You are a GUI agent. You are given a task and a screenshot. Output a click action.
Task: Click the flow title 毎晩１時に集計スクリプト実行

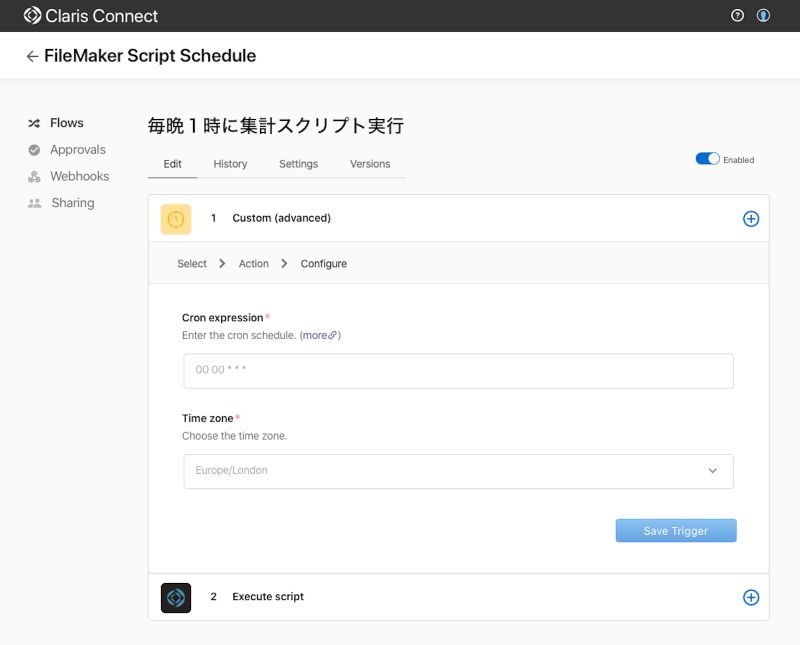pos(276,126)
